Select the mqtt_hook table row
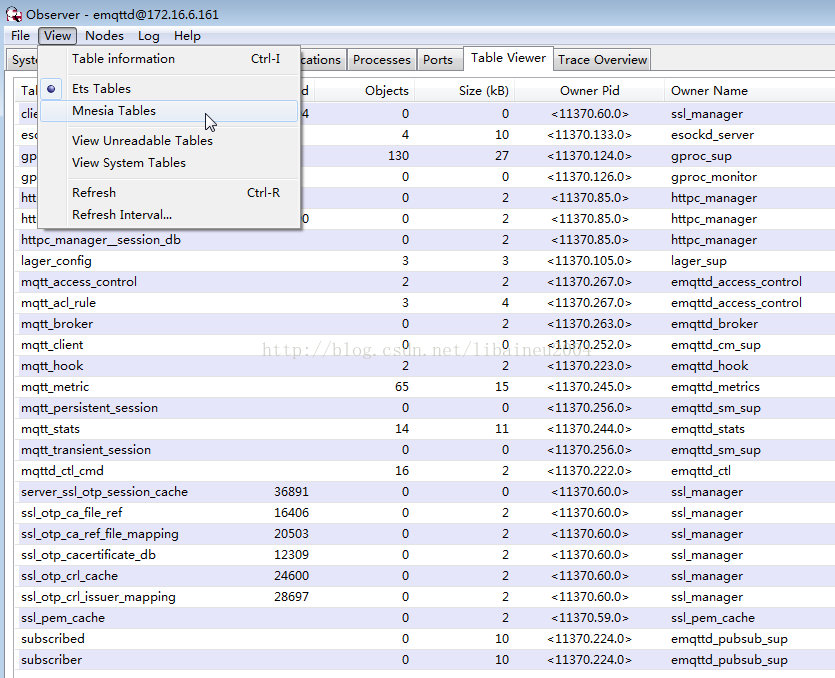The image size is (835, 678). click(x=425, y=366)
